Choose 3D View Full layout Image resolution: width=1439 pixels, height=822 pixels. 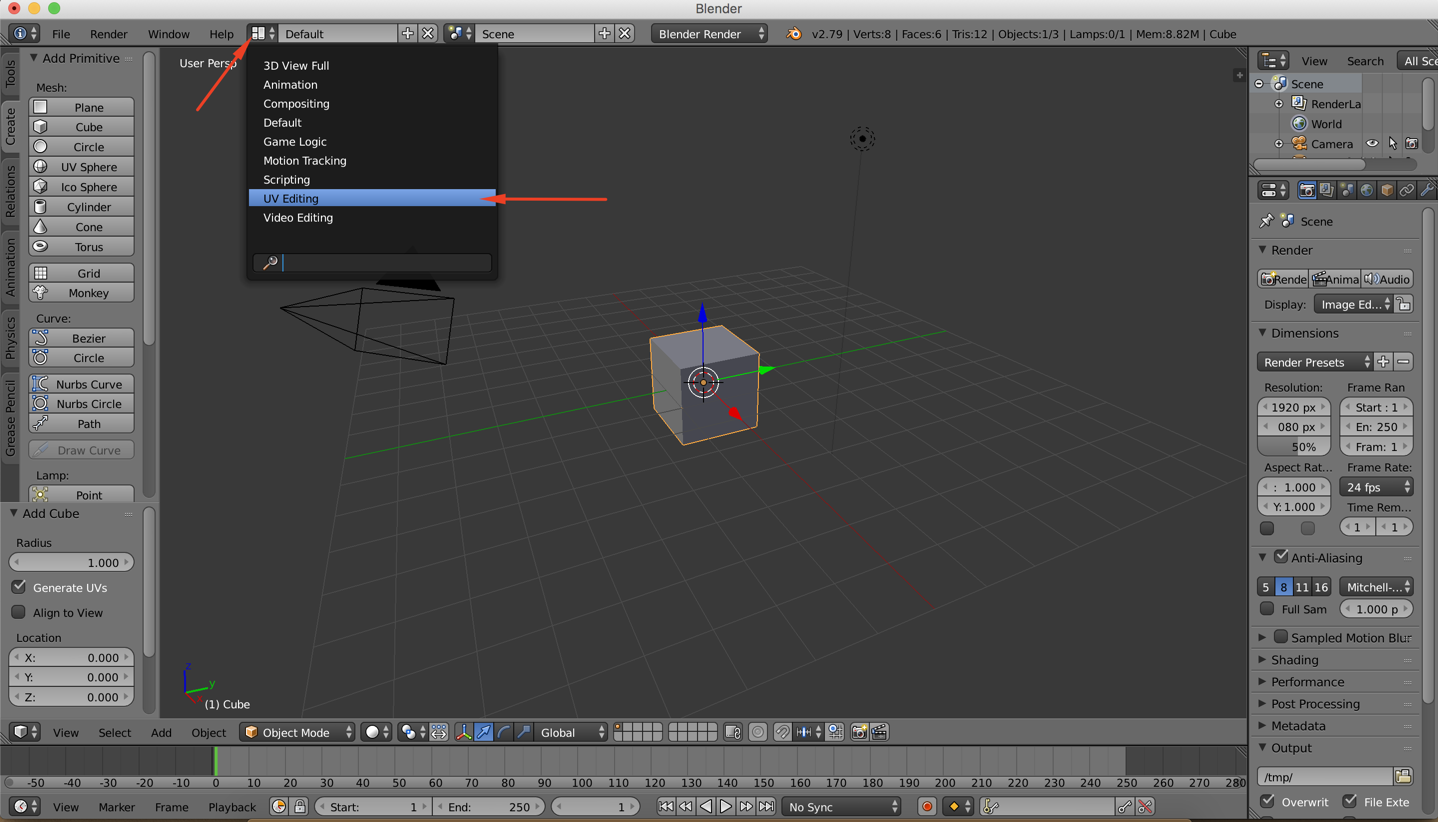372,65
